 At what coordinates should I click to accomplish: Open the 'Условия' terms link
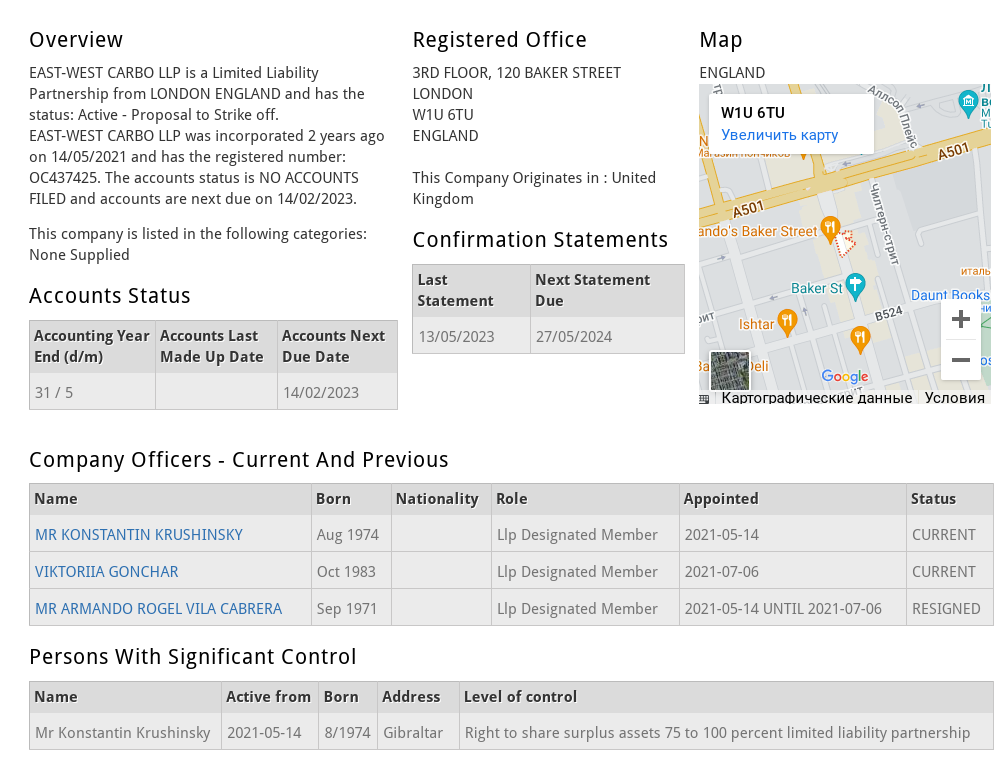[x=954, y=398]
